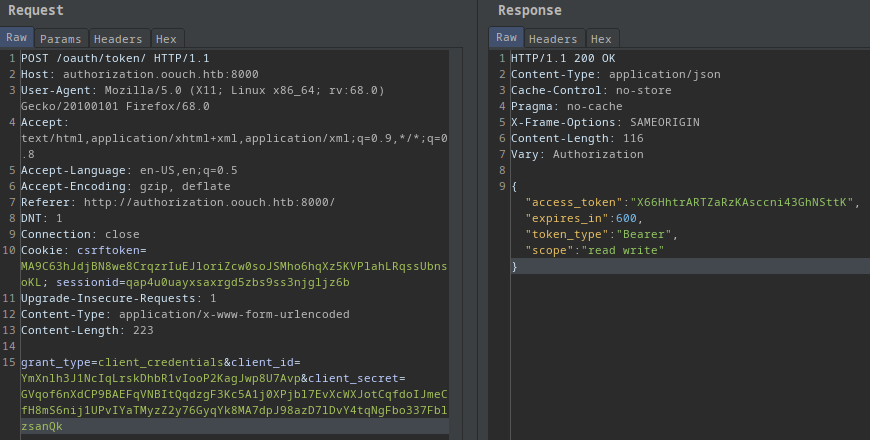Place cursor on the Host header line
The height and width of the screenshot is (440, 870).
140,74
